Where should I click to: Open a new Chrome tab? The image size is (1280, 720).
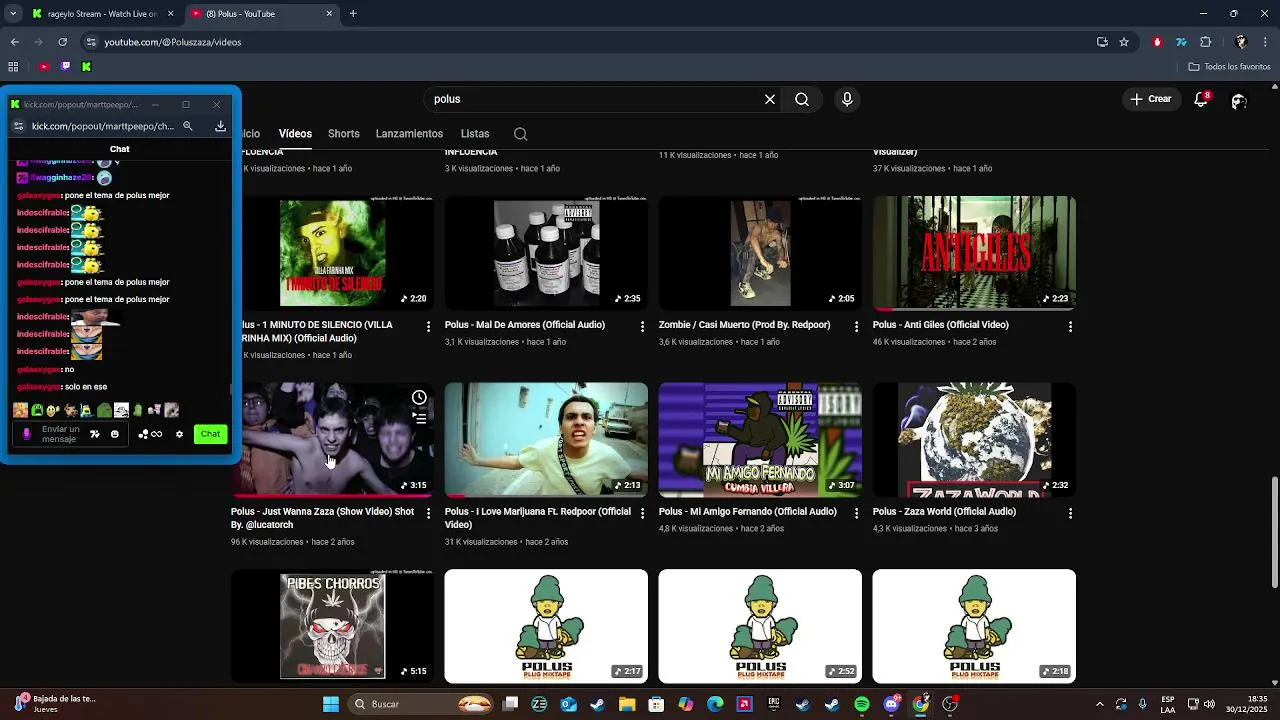(x=353, y=14)
